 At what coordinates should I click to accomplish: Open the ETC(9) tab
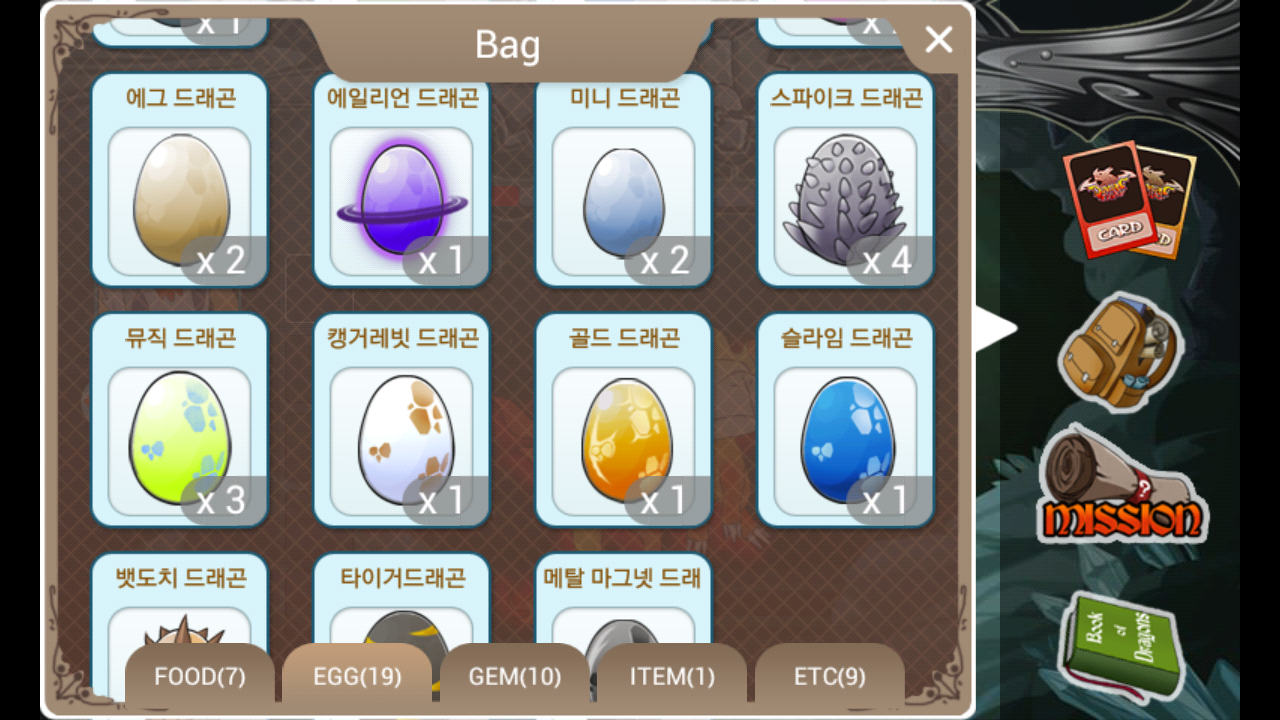tap(830, 677)
